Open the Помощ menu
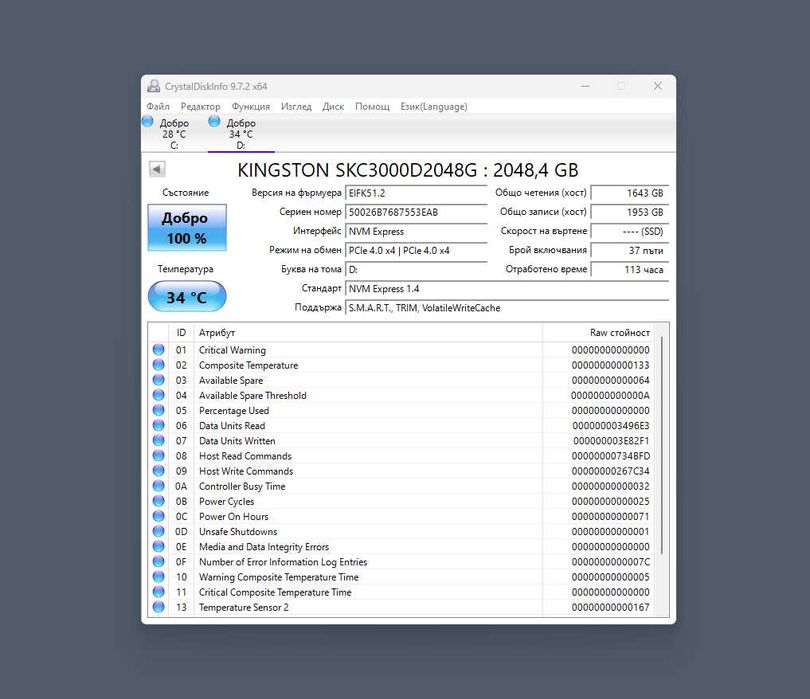 coord(372,106)
